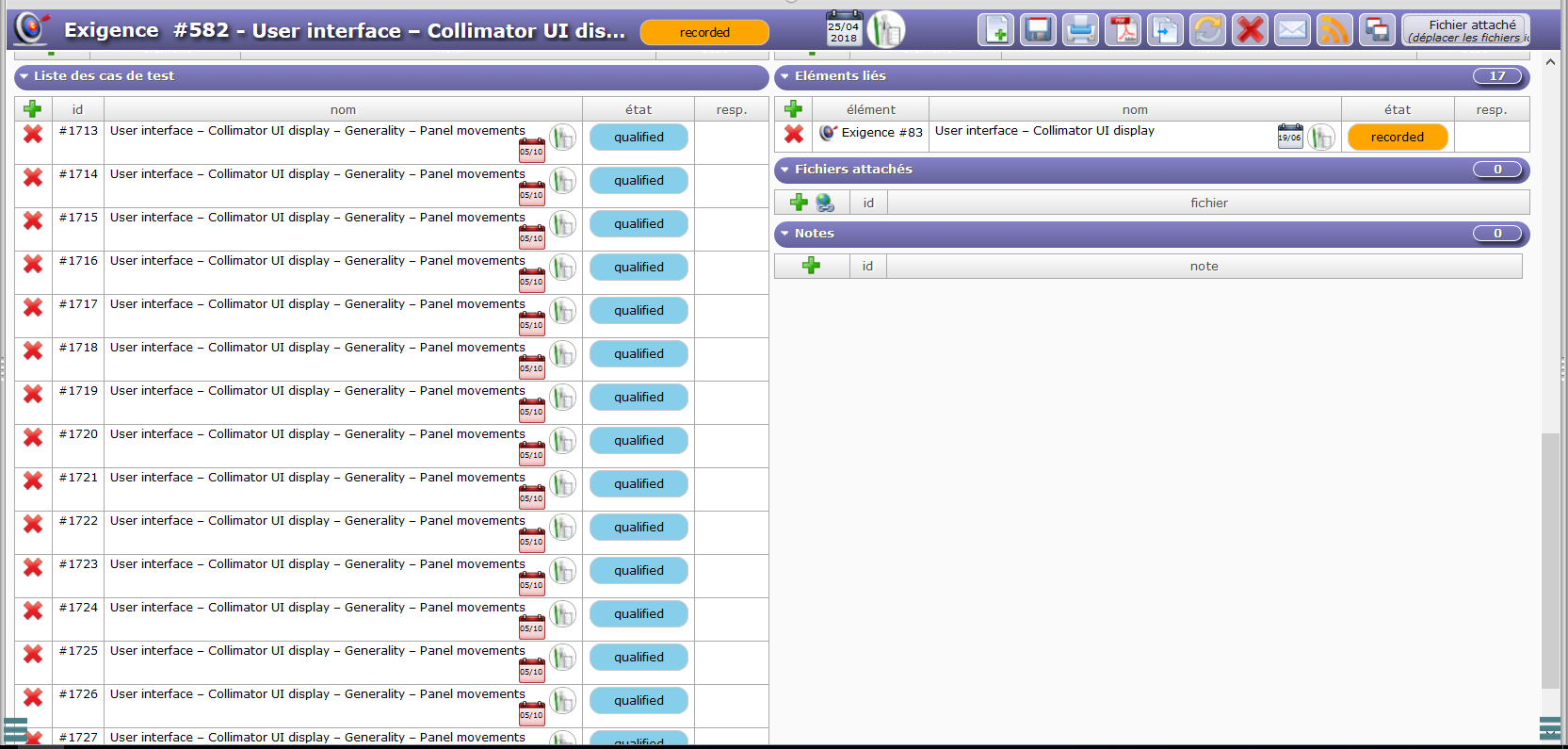Open the RSS subscription icon

(x=1334, y=30)
